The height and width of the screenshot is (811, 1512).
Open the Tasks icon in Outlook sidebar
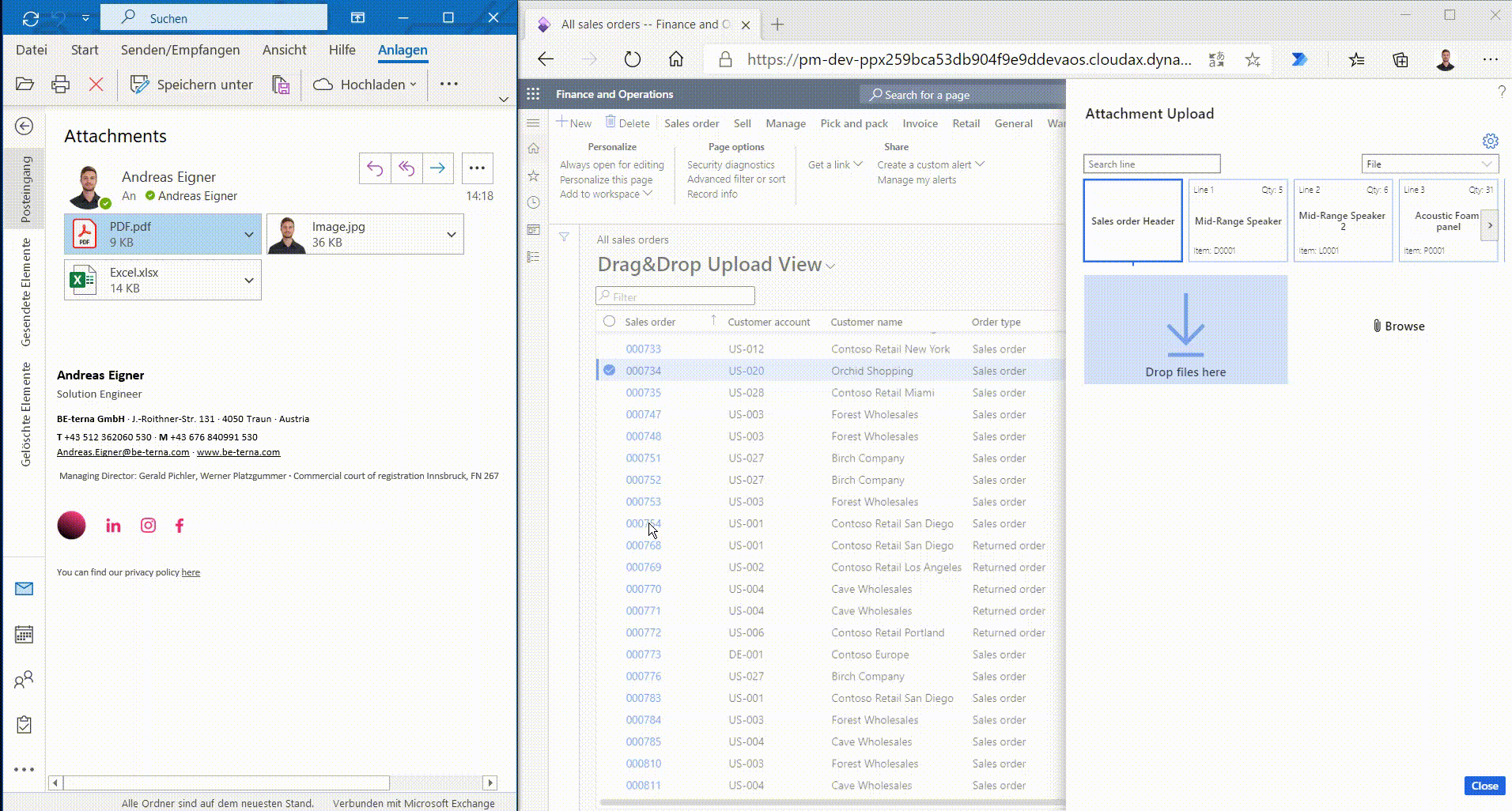click(24, 724)
